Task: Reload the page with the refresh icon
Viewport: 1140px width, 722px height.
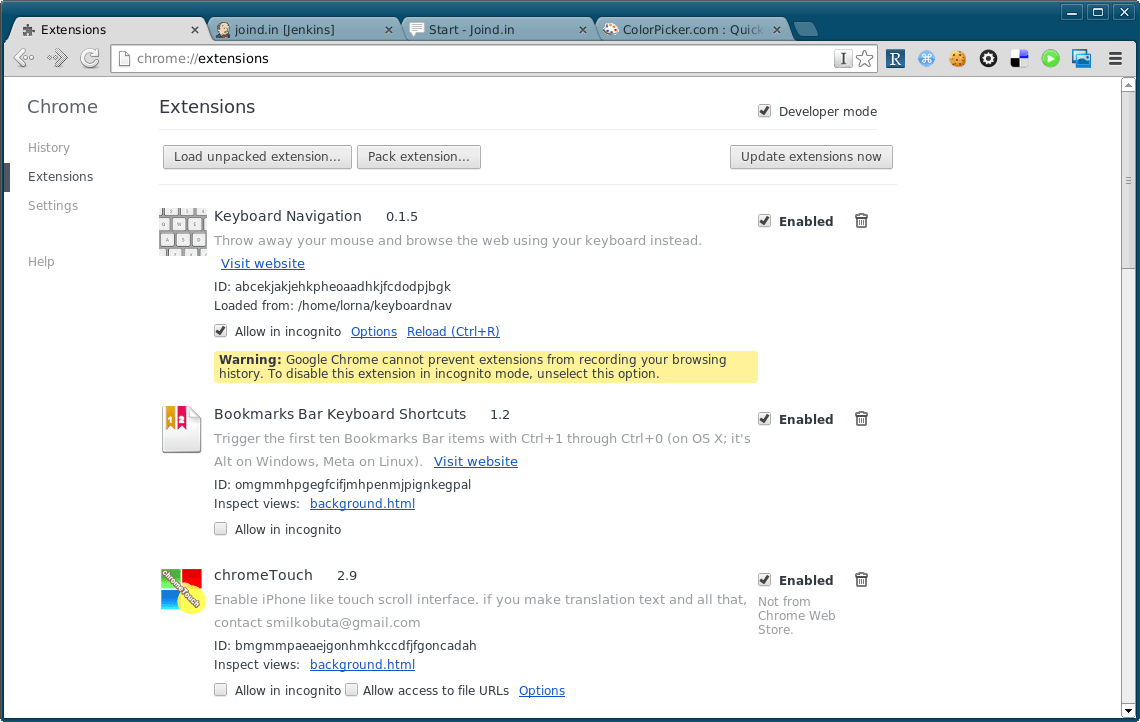Action: point(89,58)
